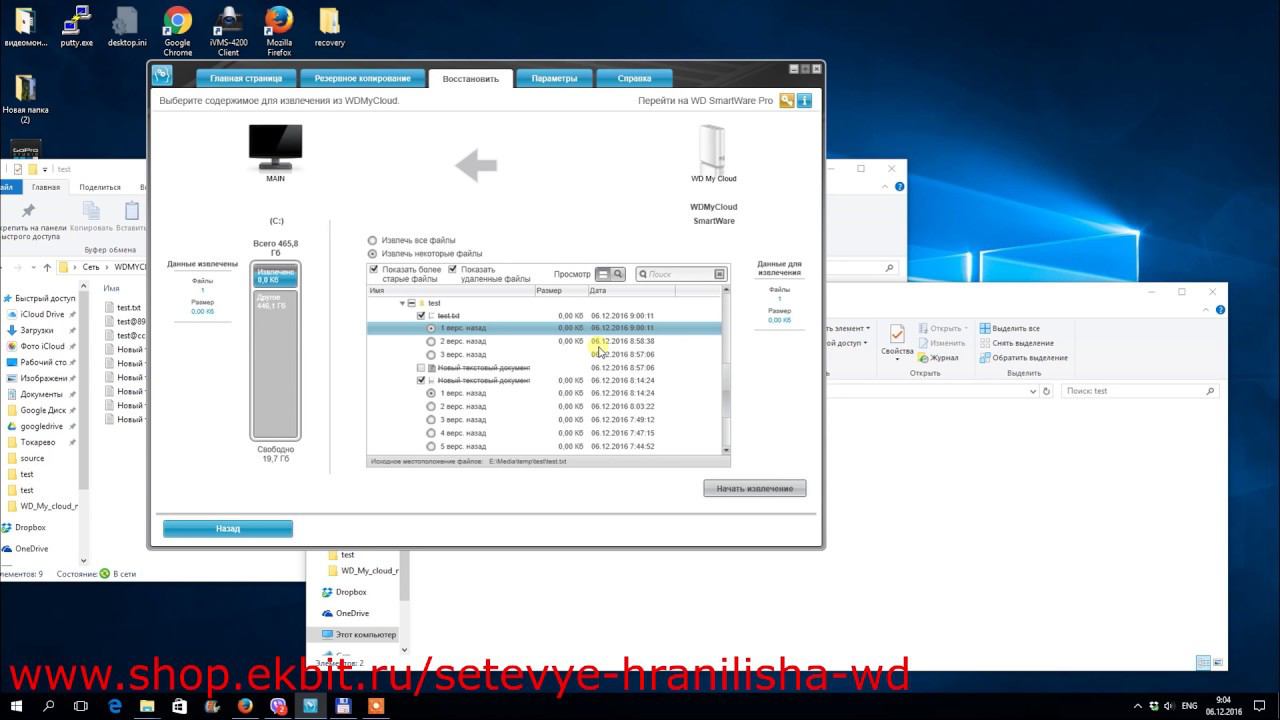This screenshot has width=1280, height=720.
Task: Open File Explorer from the taskbar
Action: (147, 706)
